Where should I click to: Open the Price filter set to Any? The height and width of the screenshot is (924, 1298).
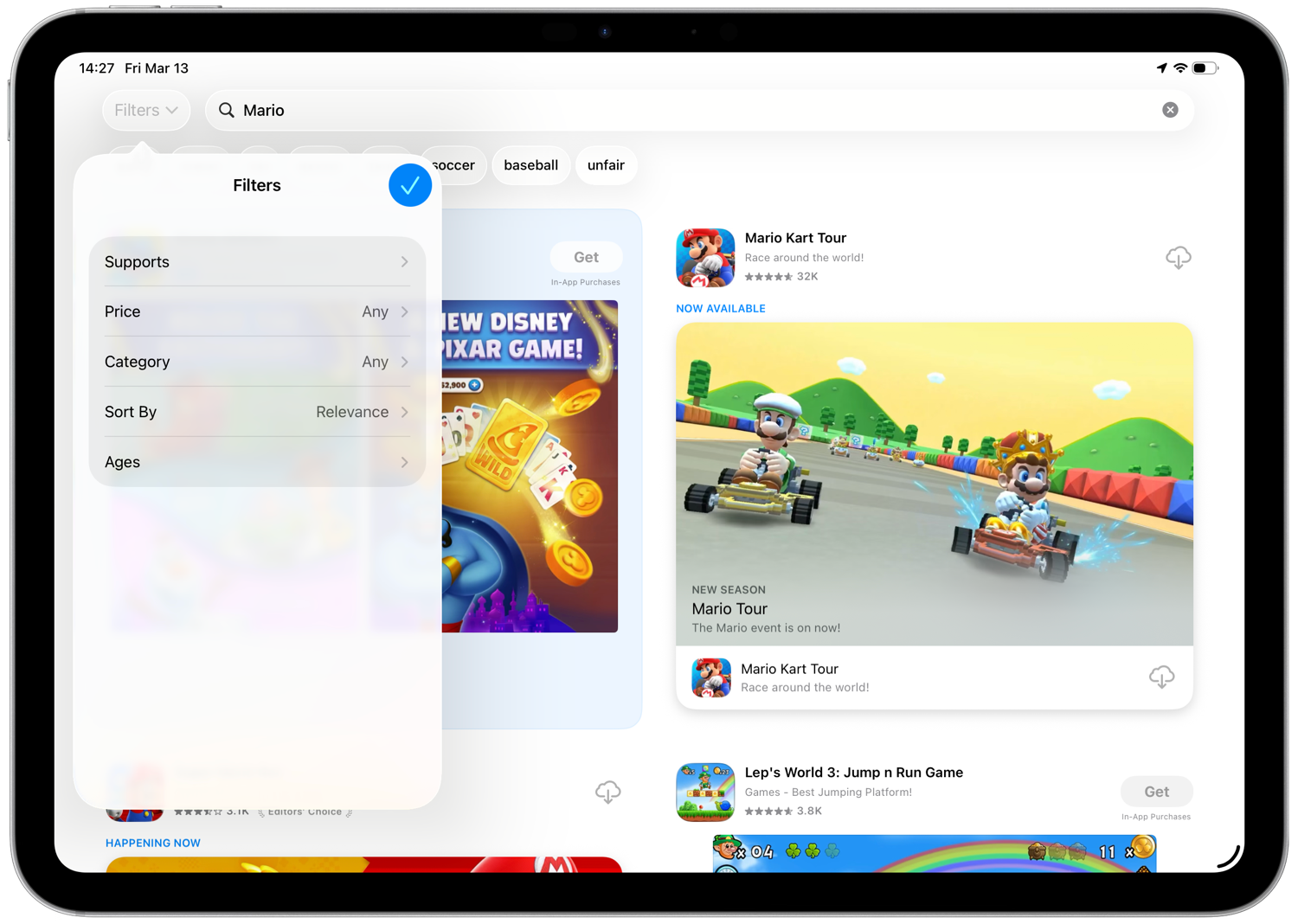[x=256, y=311]
